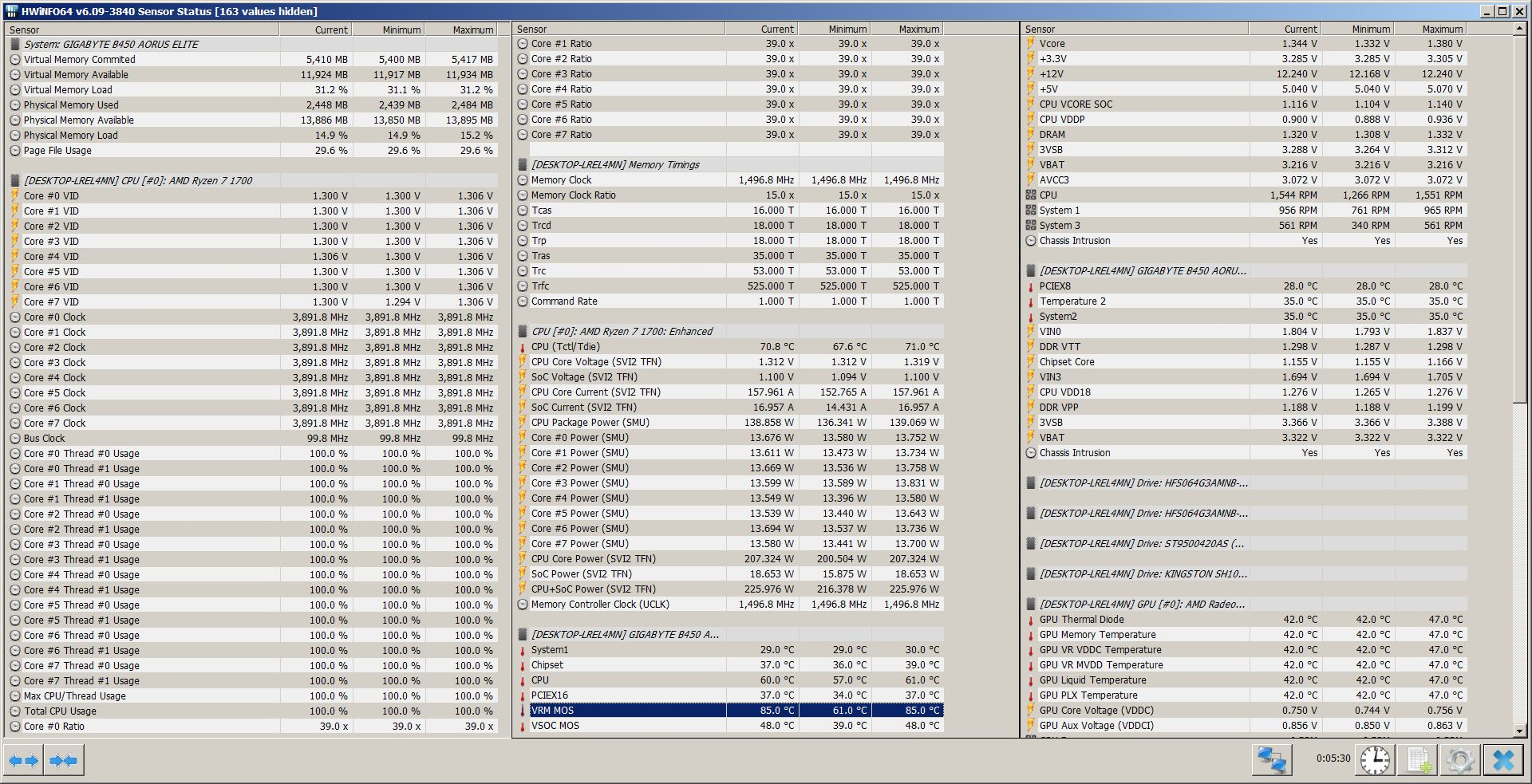Click the scroll up arrow in right panel
This screenshot has height=784, width=1532.
(1519, 30)
